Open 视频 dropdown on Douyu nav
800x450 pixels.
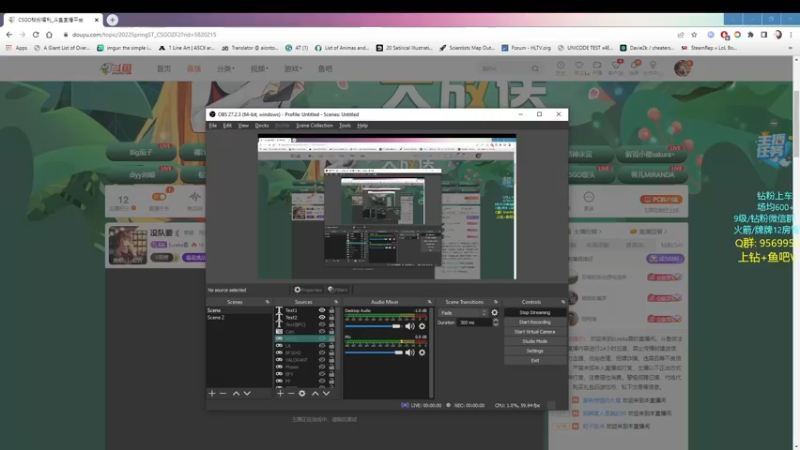coord(259,68)
